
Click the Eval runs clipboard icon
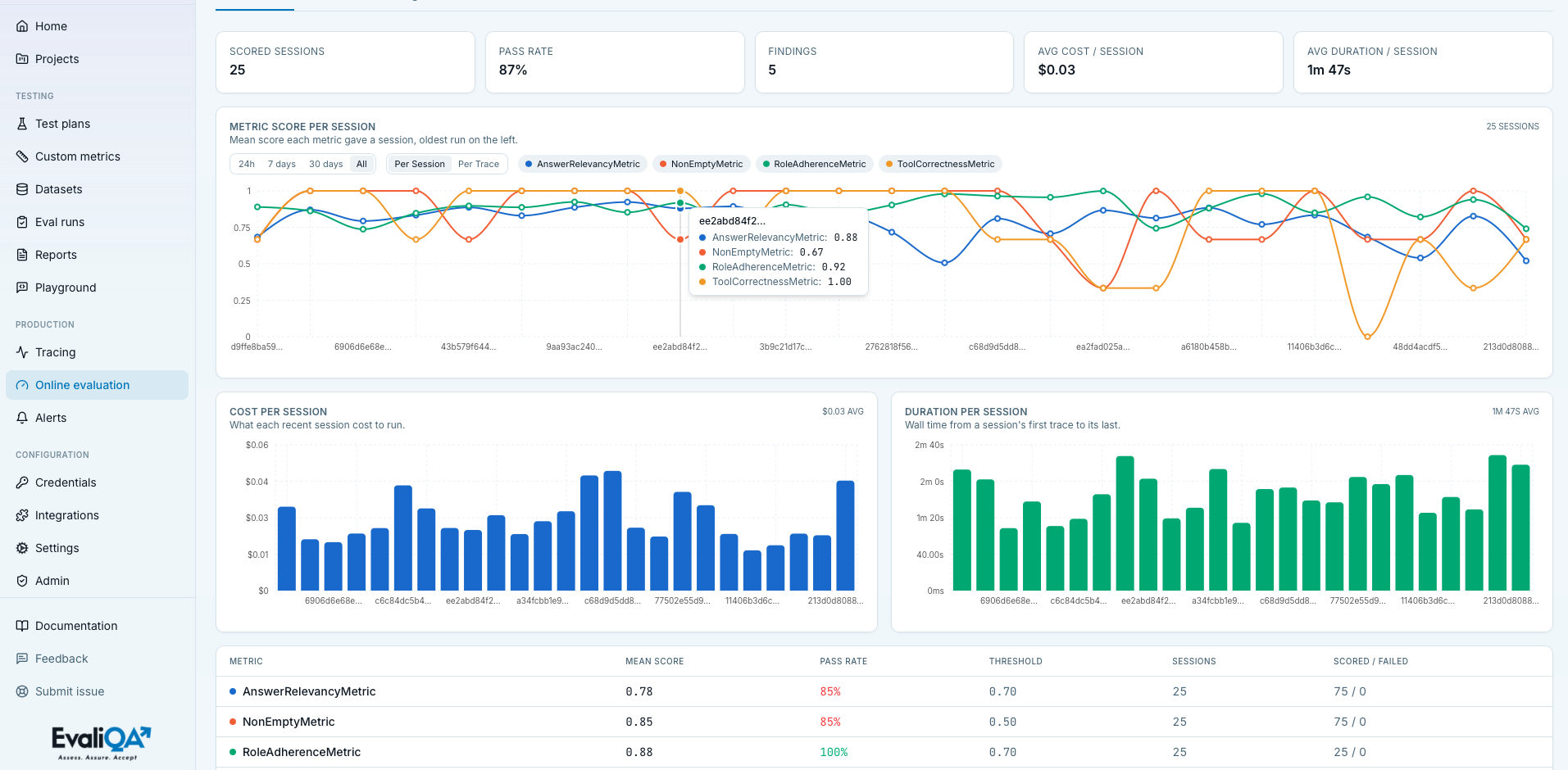tap(22, 222)
